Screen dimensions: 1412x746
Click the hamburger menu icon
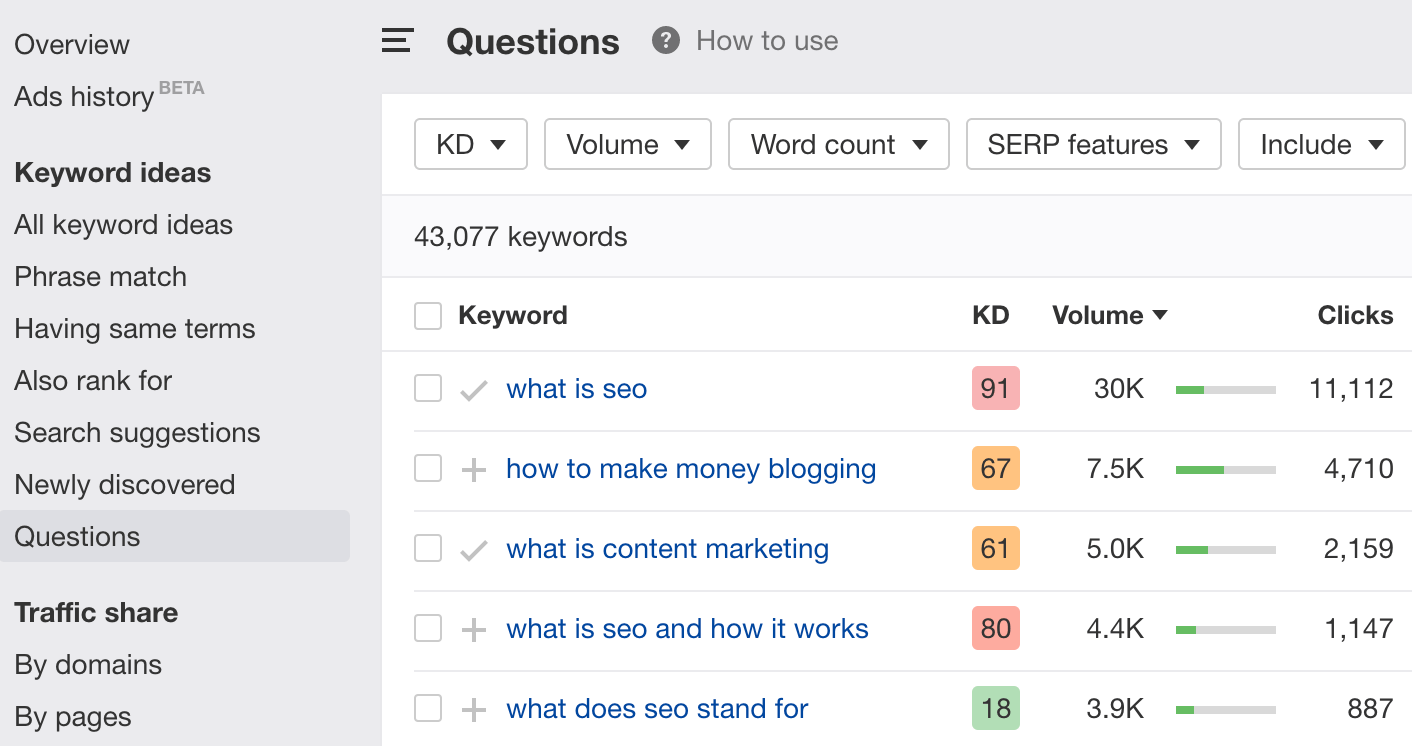[397, 41]
